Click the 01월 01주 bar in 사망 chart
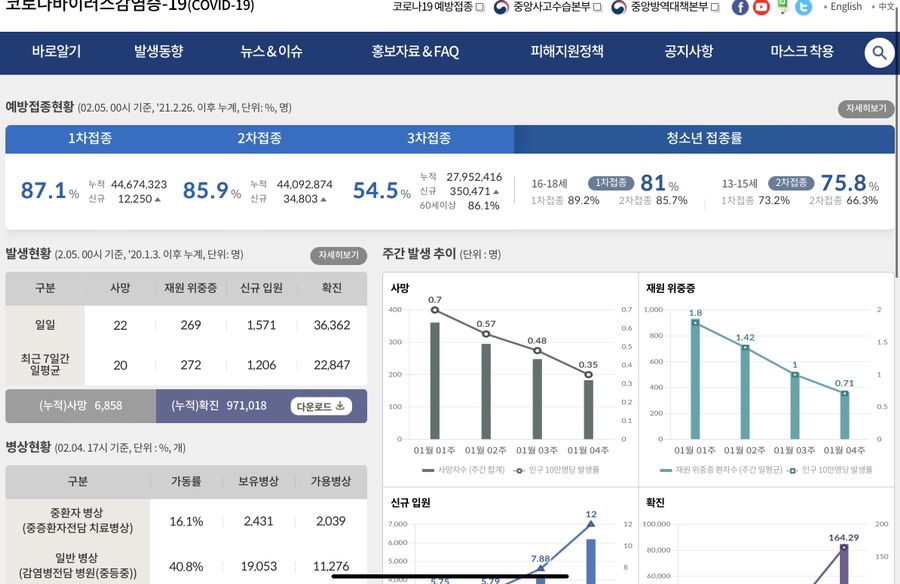Image resolution: width=900 pixels, height=584 pixels. click(435, 381)
